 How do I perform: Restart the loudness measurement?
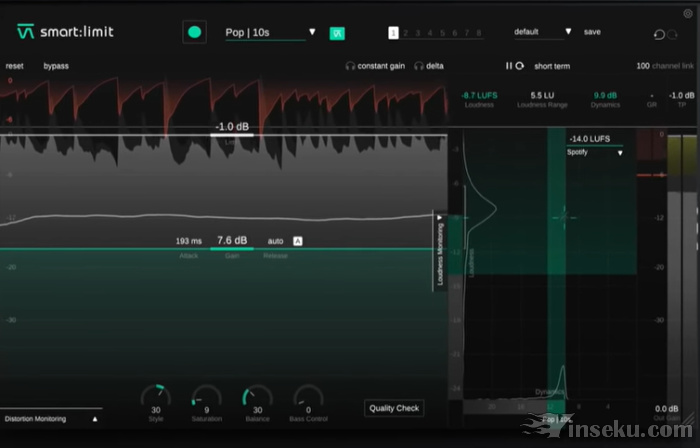519,66
